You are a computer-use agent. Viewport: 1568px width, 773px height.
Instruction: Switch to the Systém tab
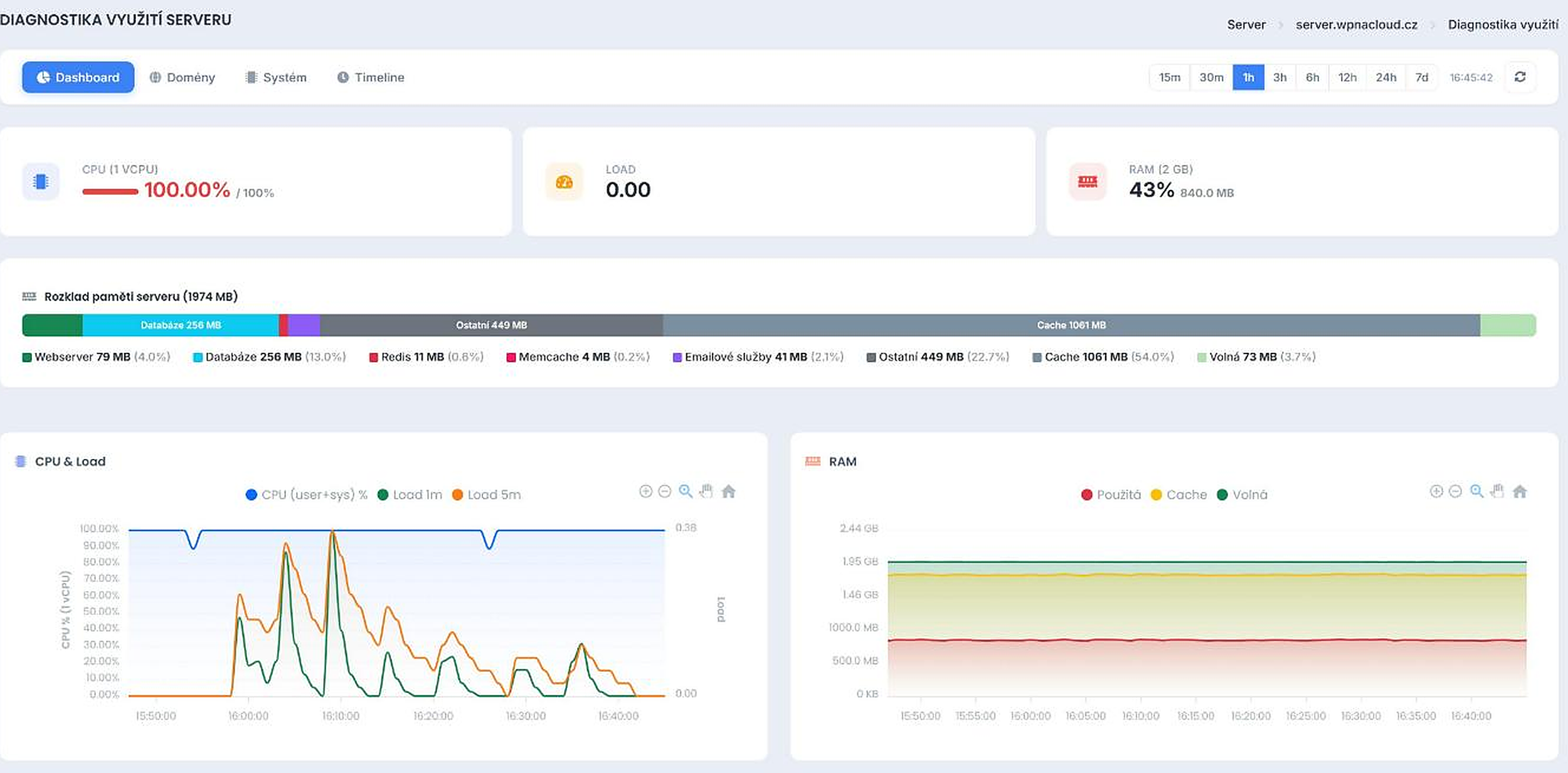click(x=276, y=77)
